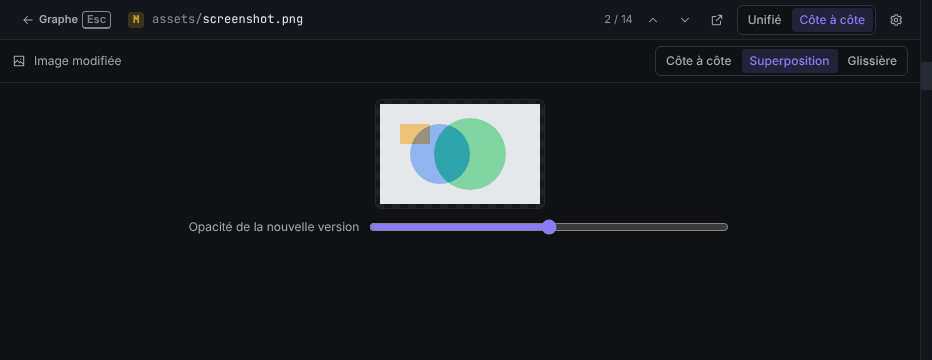This screenshot has height=360, width=932.
Task: Click the vertical scrollbar at right edge
Action: (x=926, y=75)
